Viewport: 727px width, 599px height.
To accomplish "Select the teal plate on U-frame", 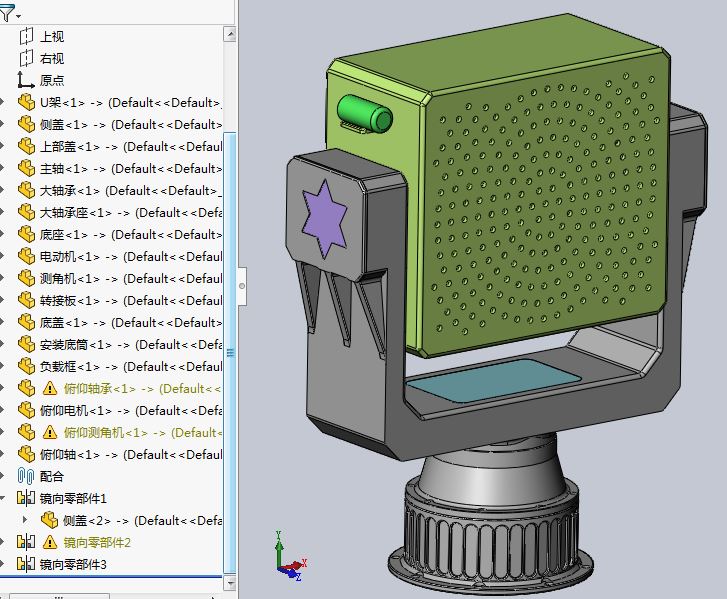I will [493, 380].
